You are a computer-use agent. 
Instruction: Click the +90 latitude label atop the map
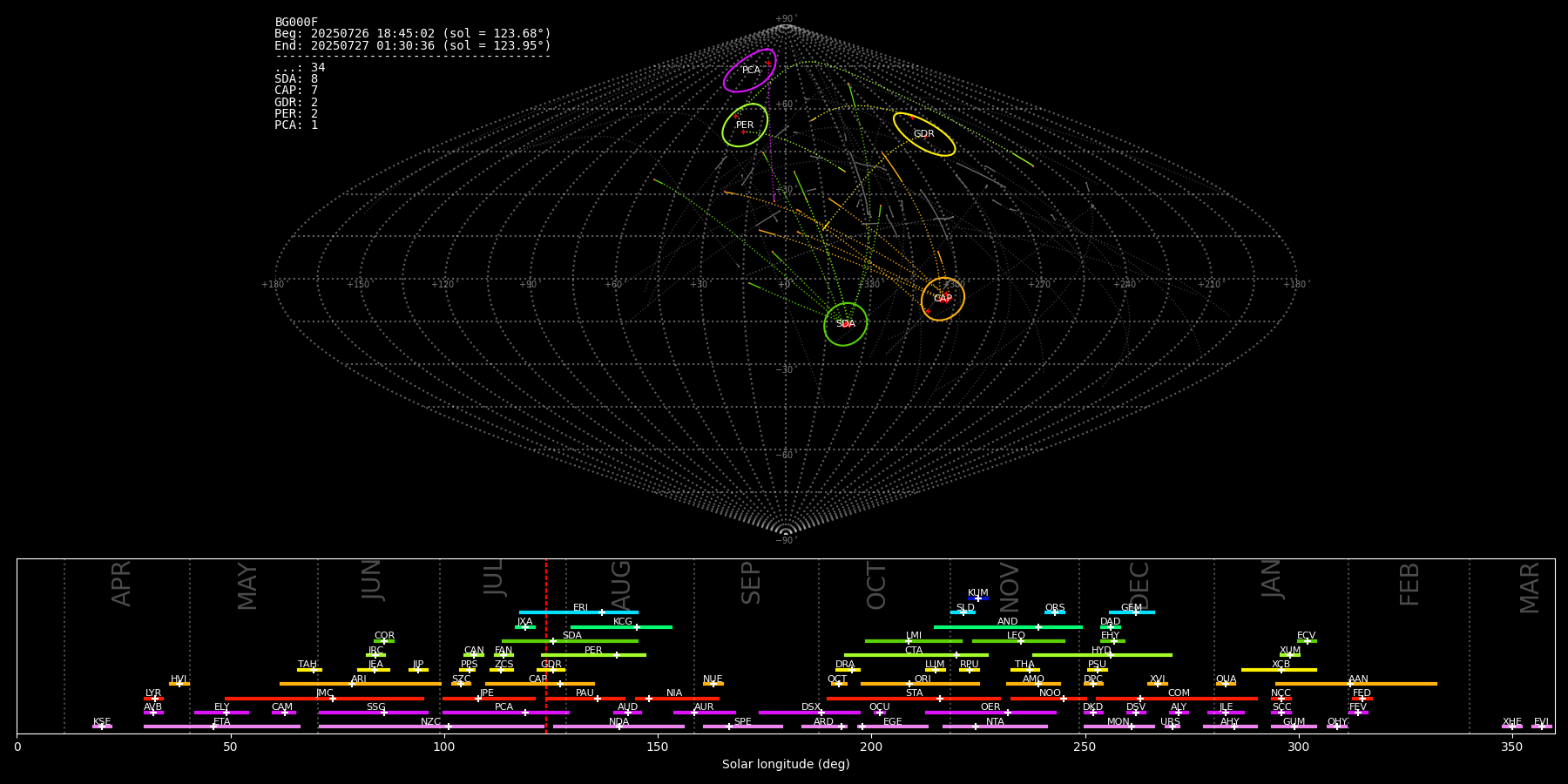(x=786, y=19)
